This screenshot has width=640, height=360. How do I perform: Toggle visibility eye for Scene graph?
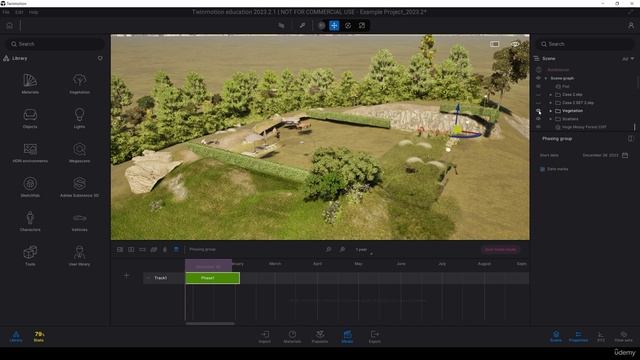coord(538,78)
